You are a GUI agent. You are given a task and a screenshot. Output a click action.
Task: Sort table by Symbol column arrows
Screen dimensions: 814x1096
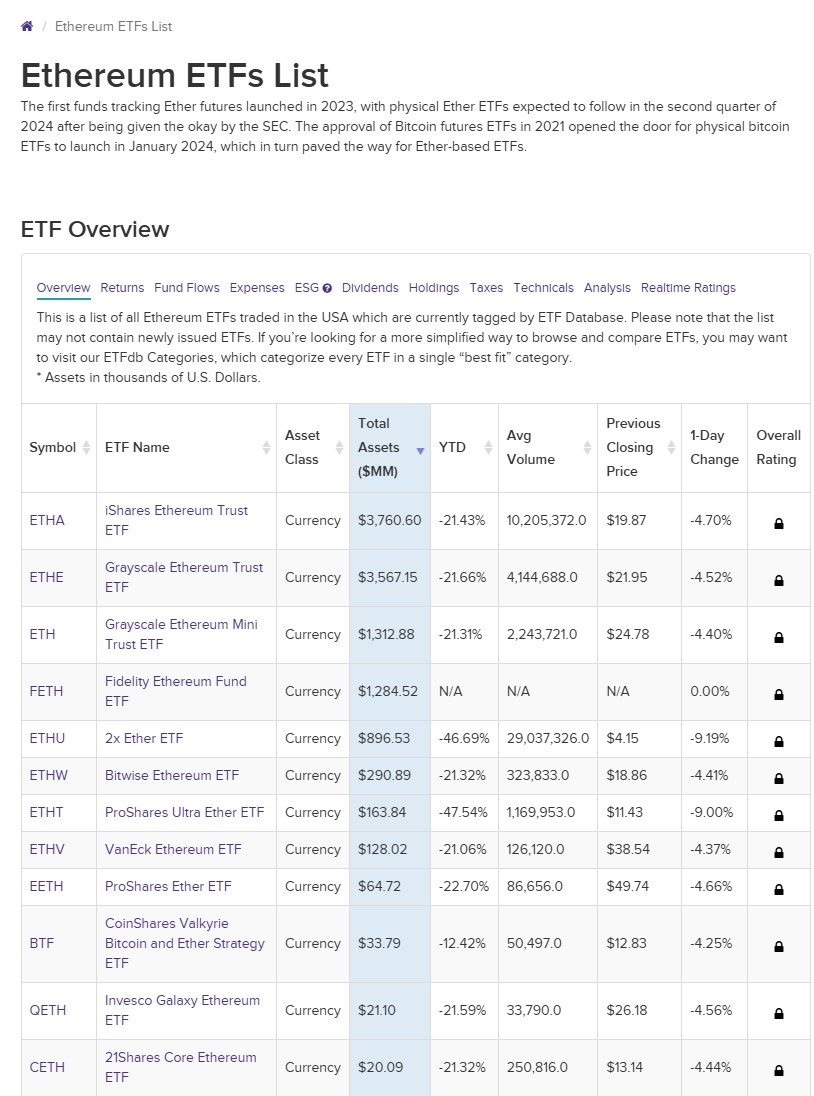click(86, 448)
